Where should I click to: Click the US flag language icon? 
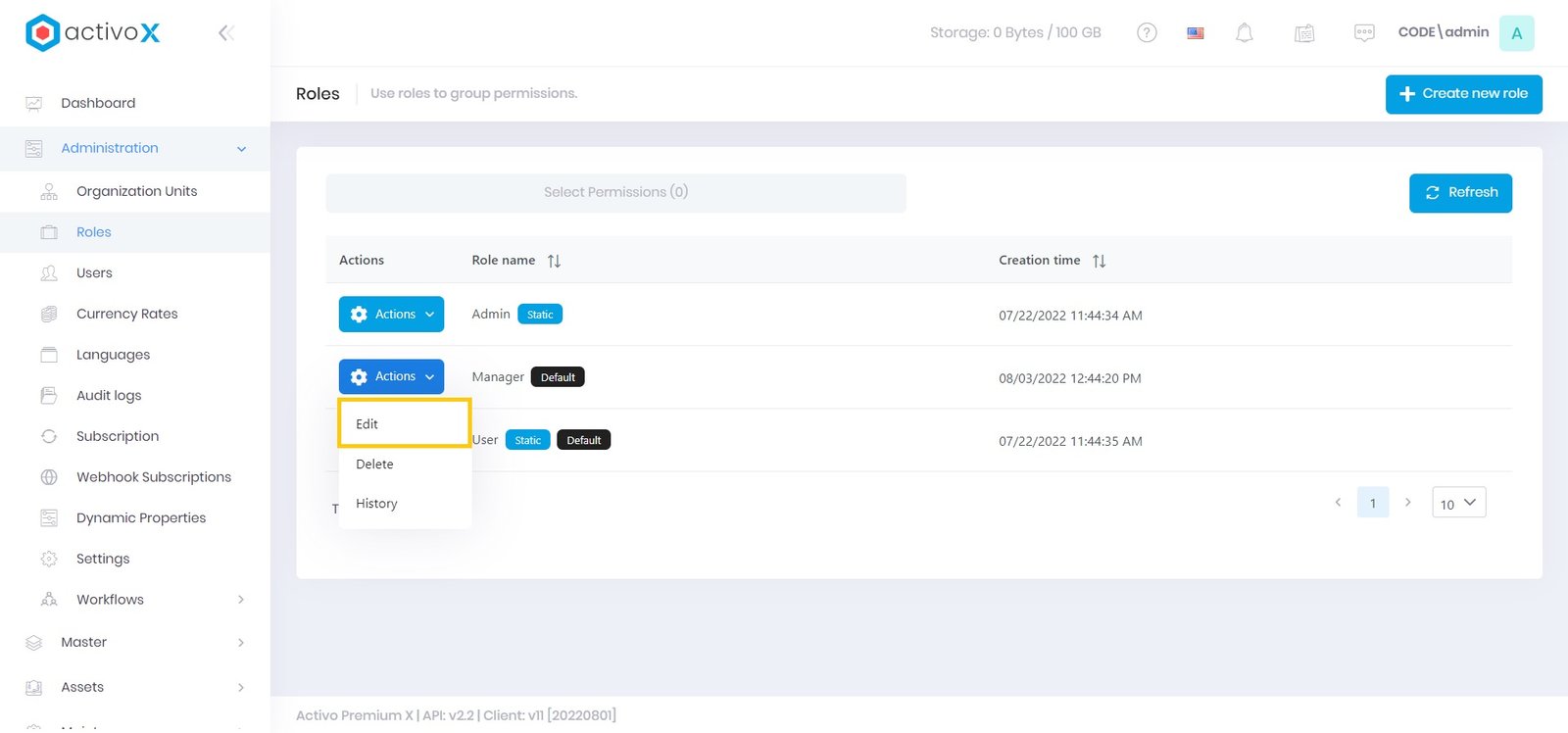tap(1196, 32)
